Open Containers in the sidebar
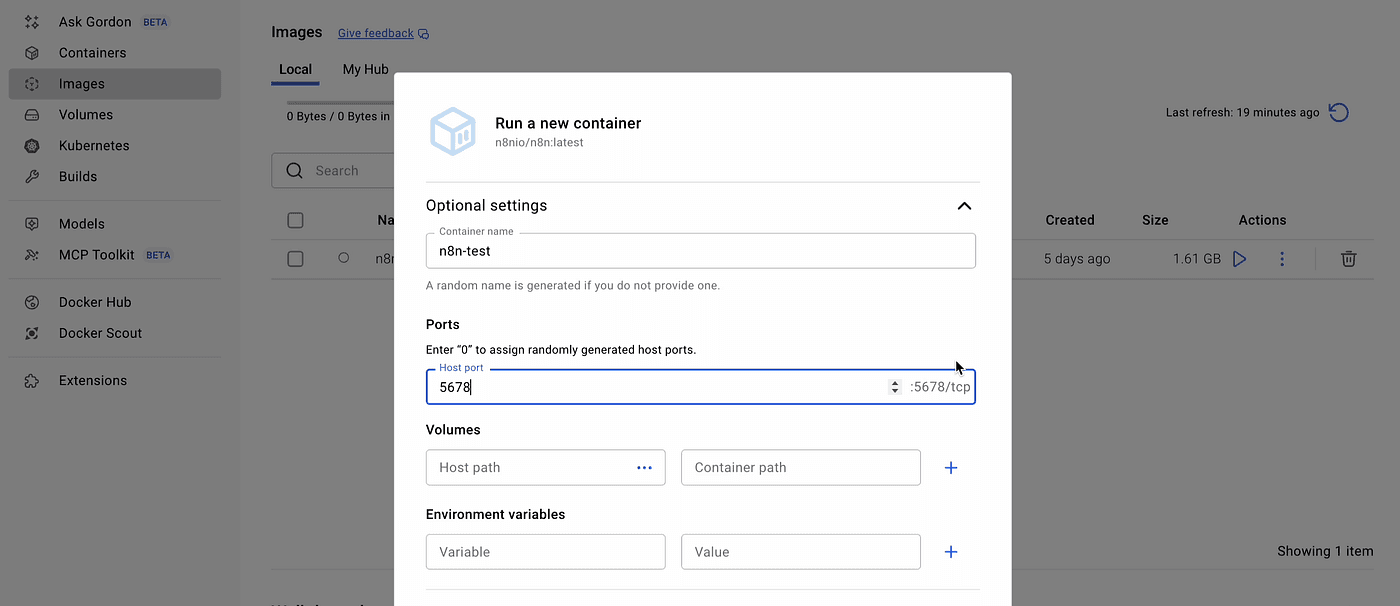This screenshot has height=606, width=1400. point(92,53)
